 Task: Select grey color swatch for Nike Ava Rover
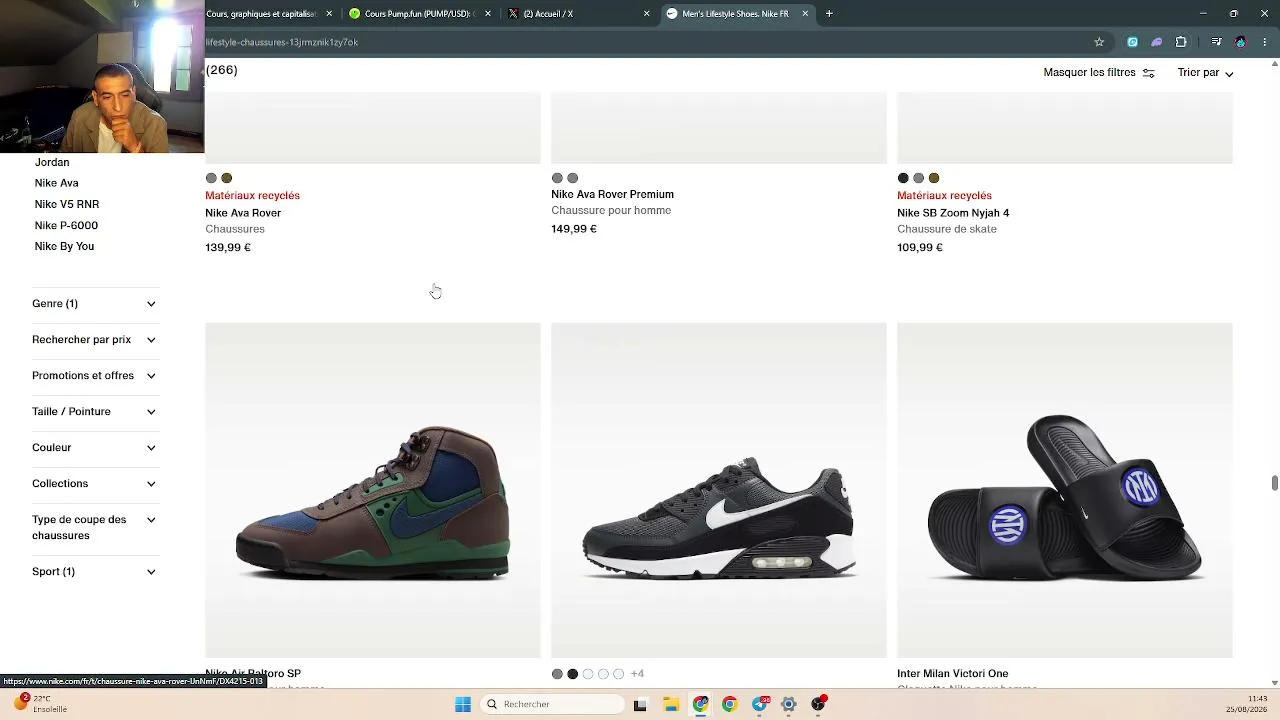click(211, 178)
